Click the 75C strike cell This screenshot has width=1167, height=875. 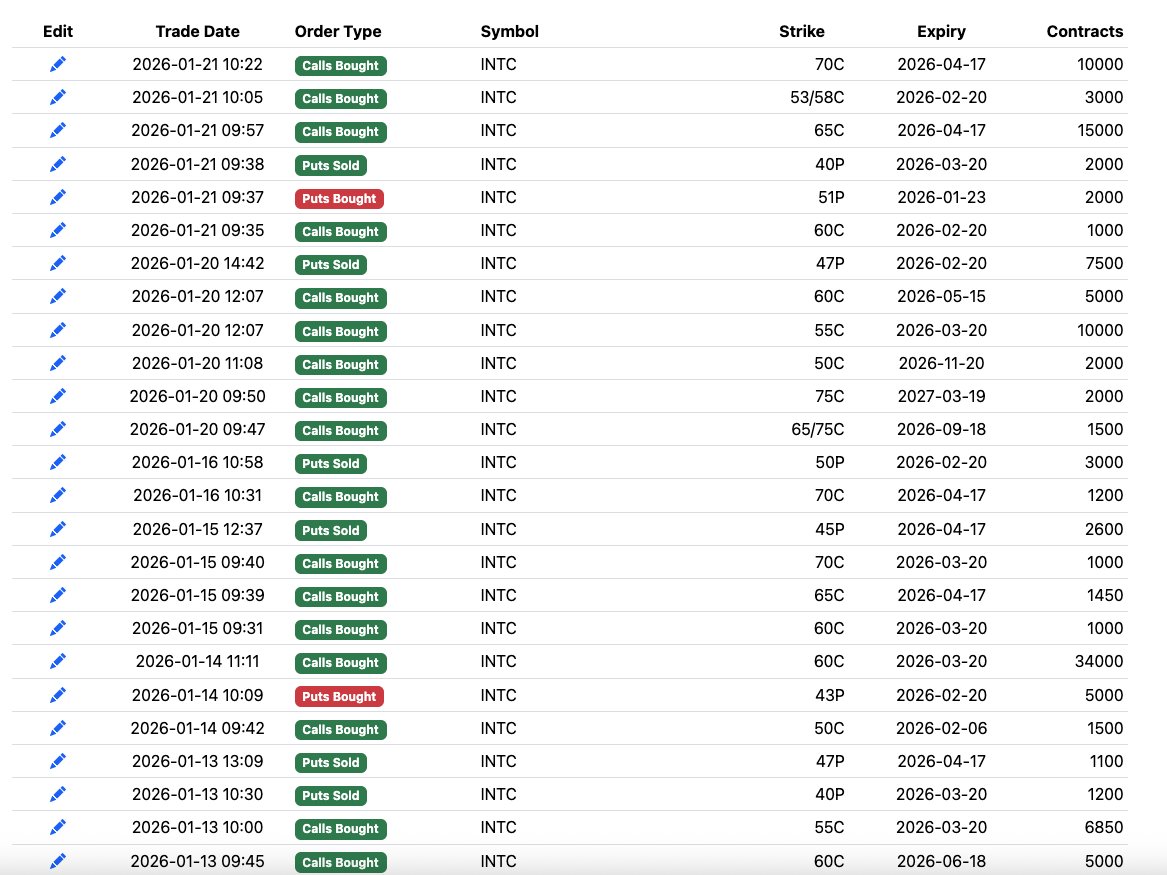point(829,396)
